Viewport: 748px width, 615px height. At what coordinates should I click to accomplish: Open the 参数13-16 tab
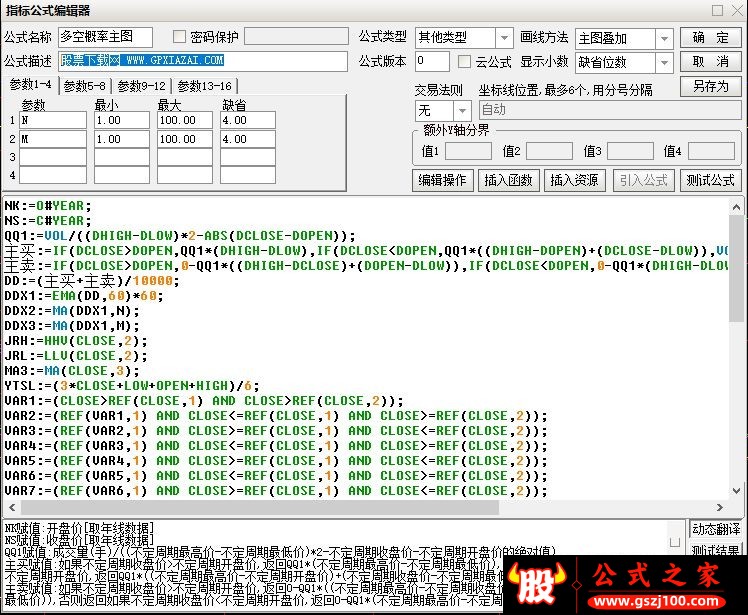(204, 86)
